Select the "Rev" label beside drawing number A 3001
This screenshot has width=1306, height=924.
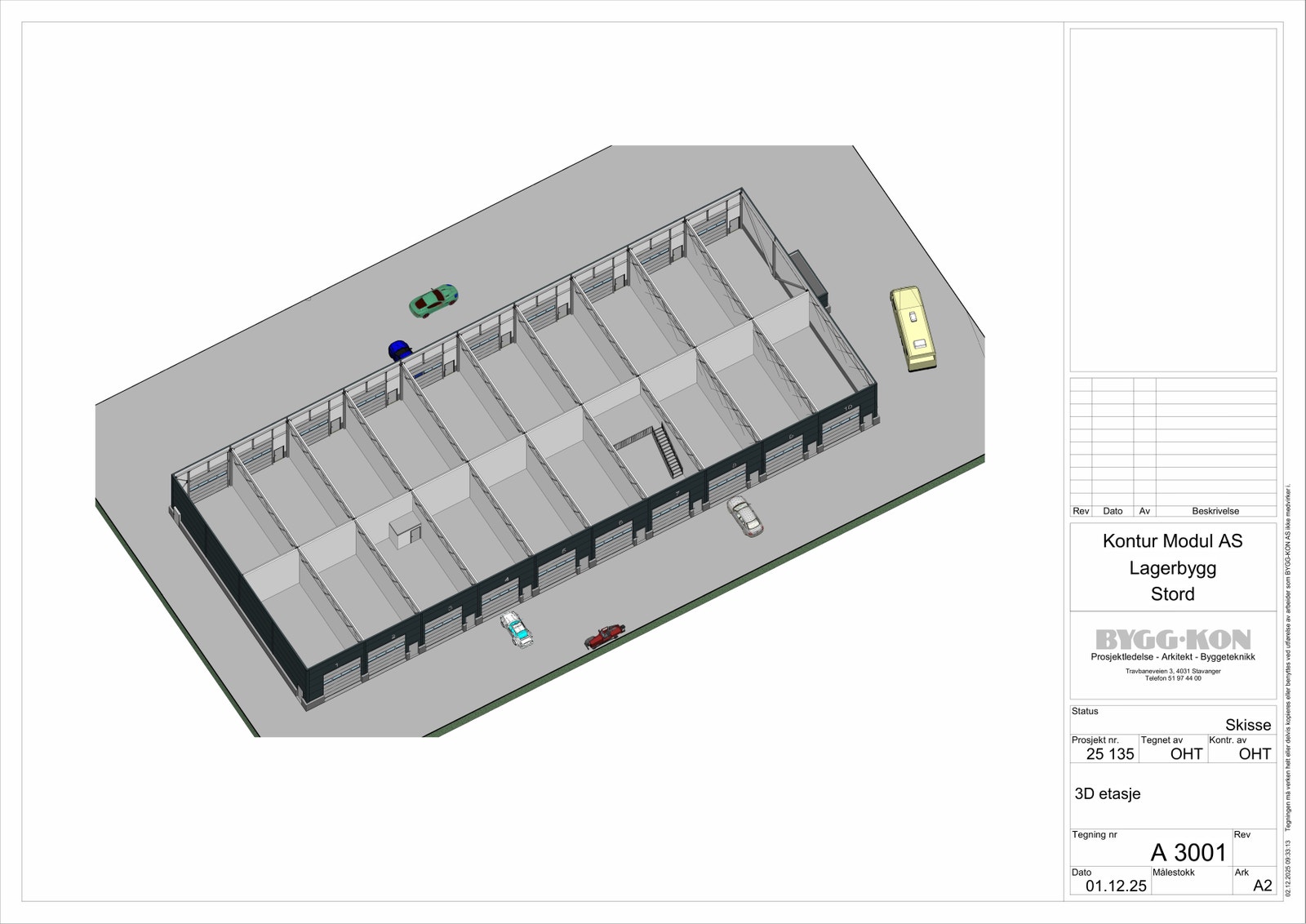(x=1242, y=834)
